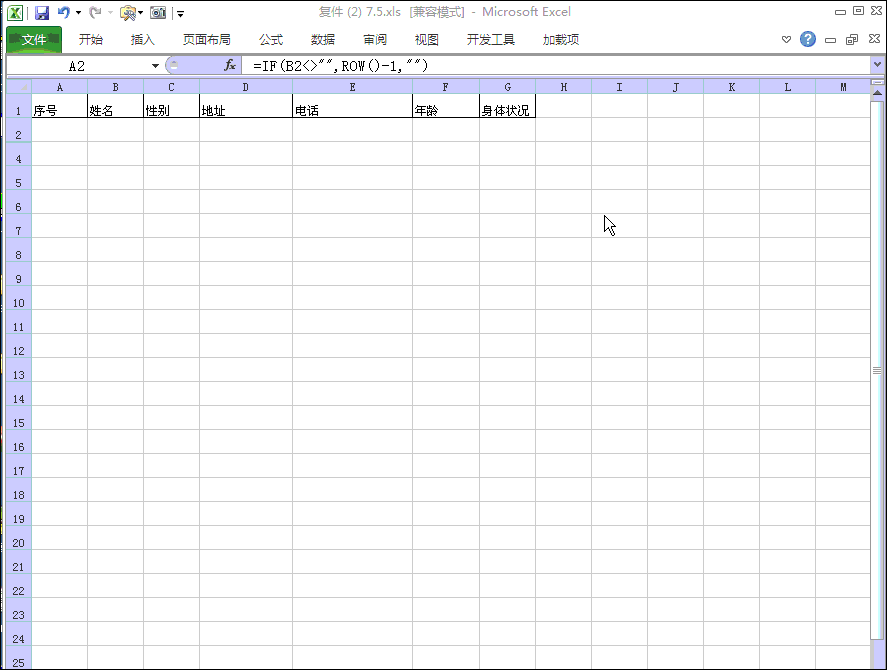The width and height of the screenshot is (887, 670).
Task: Switch to the 页面布局 tab
Action: [206, 40]
